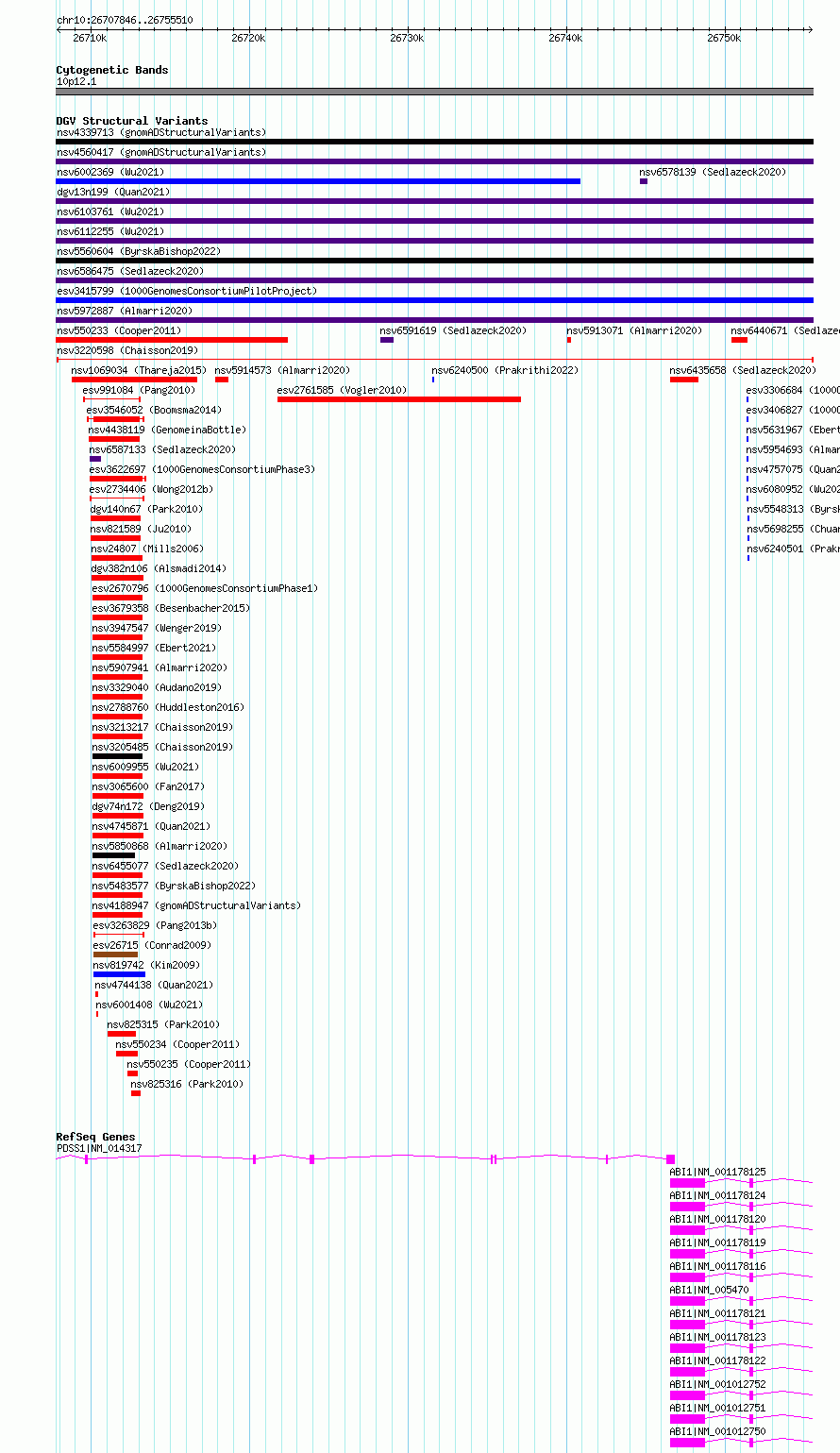This screenshot has width=840, height=1453.
Task: Click nsv6240500 (Prakrithi2022) label
Action: (x=505, y=370)
